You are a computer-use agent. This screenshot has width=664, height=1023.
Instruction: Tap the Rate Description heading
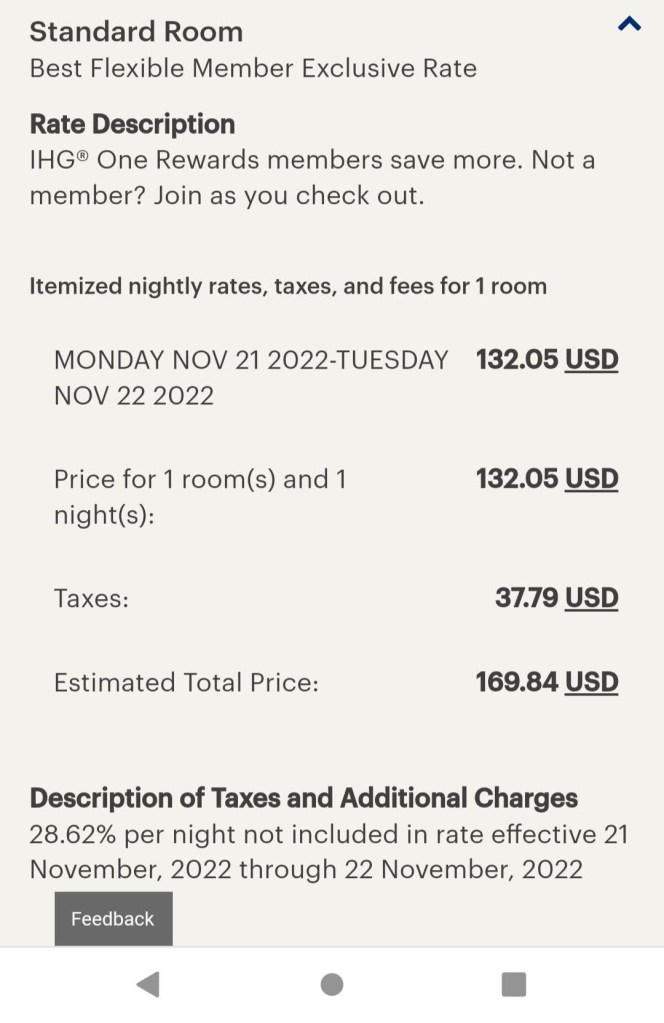[132, 124]
